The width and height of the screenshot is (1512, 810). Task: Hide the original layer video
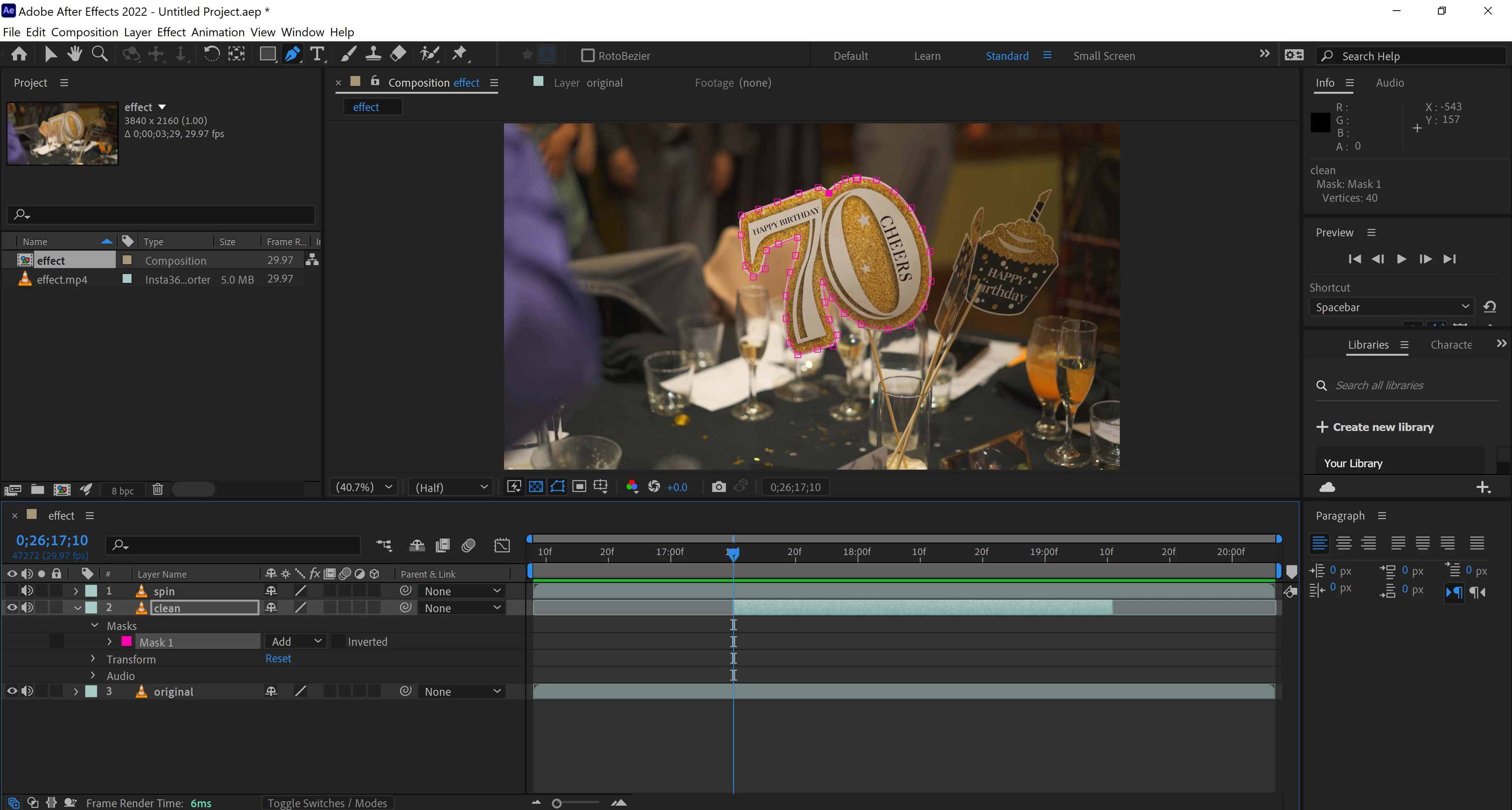(12, 691)
